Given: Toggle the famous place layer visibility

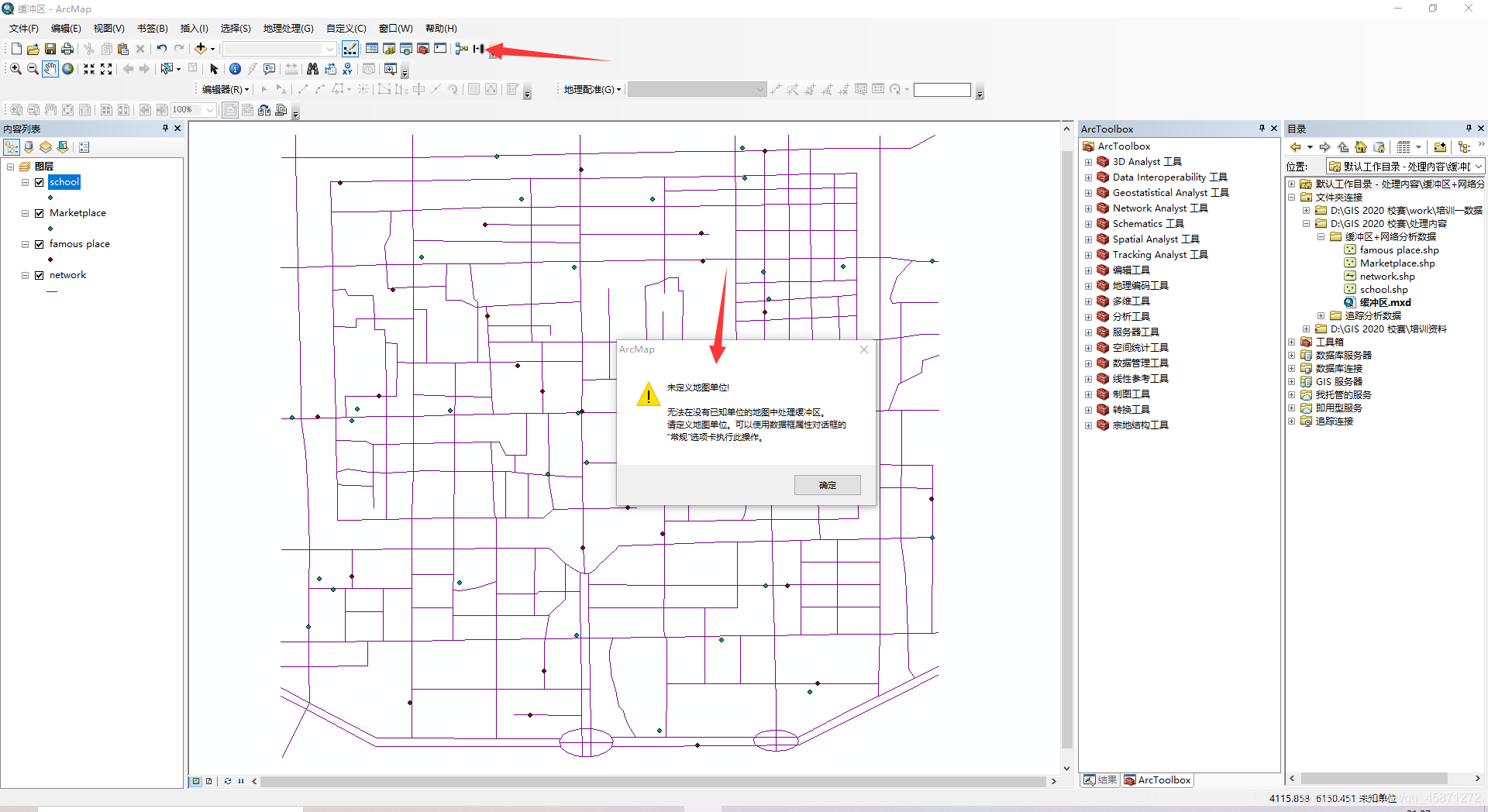Looking at the screenshot, I should click(39, 244).
